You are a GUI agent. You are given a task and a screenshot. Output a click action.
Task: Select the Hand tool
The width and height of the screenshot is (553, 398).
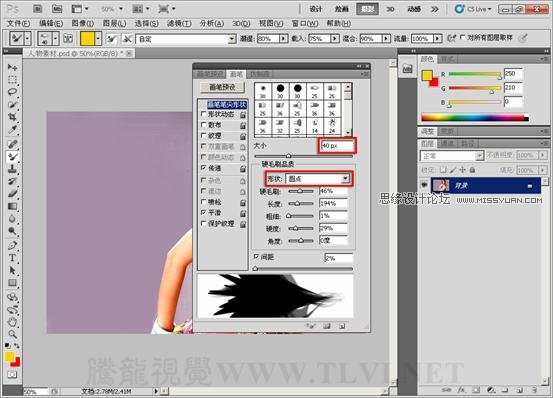click(12, 322)
